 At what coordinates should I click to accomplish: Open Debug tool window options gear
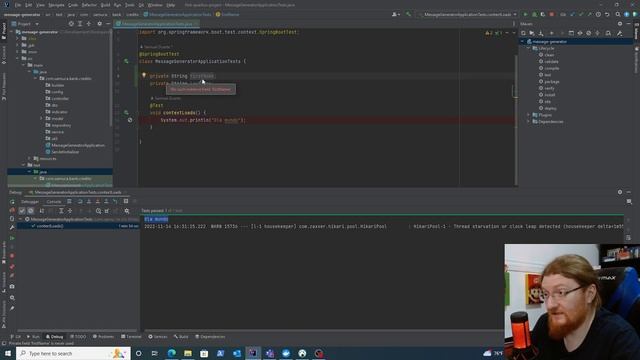point(620,192)
